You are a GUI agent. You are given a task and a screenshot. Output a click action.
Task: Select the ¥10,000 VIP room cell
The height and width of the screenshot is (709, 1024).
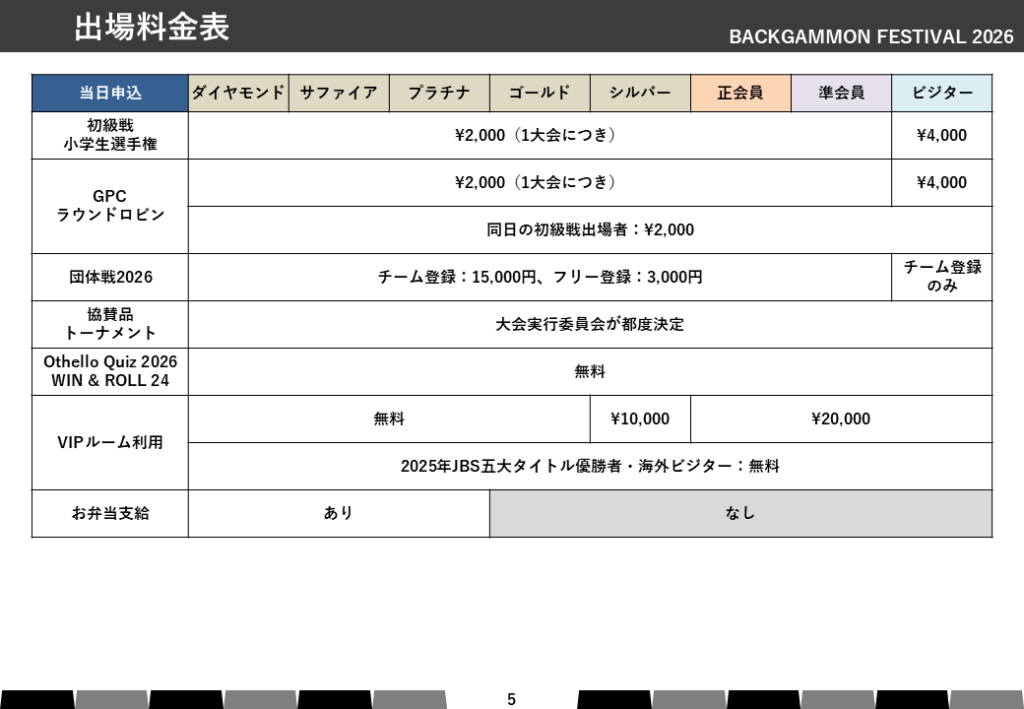[640, 419]
